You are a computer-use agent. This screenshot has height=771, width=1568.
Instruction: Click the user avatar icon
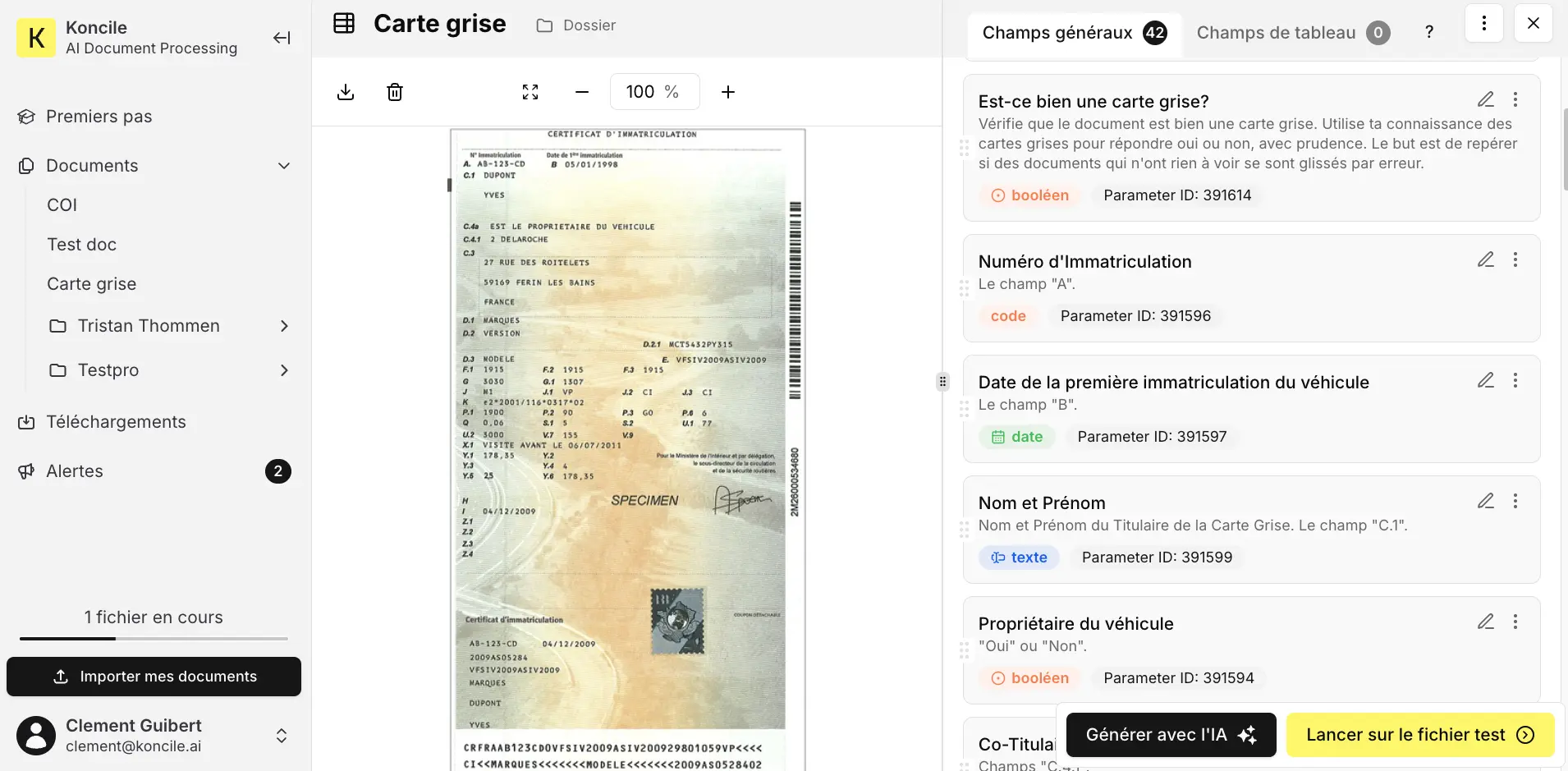pos(36,736)
